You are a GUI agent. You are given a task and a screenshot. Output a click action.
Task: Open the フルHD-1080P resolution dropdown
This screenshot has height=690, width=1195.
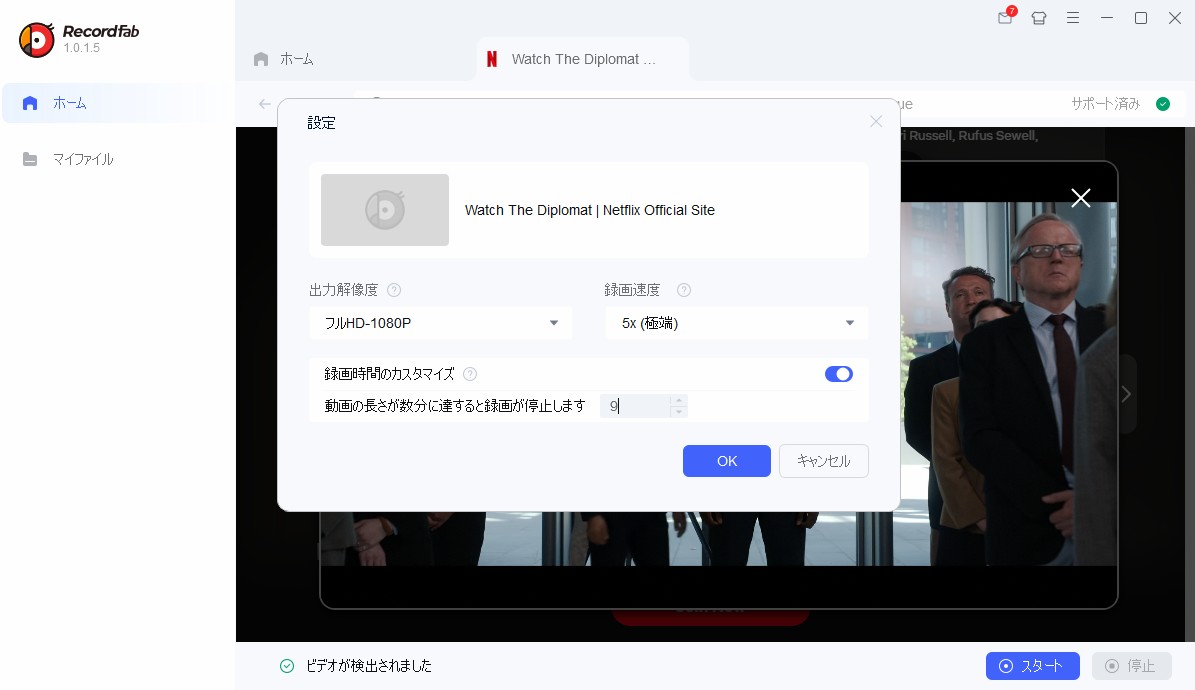pos(440,323)
